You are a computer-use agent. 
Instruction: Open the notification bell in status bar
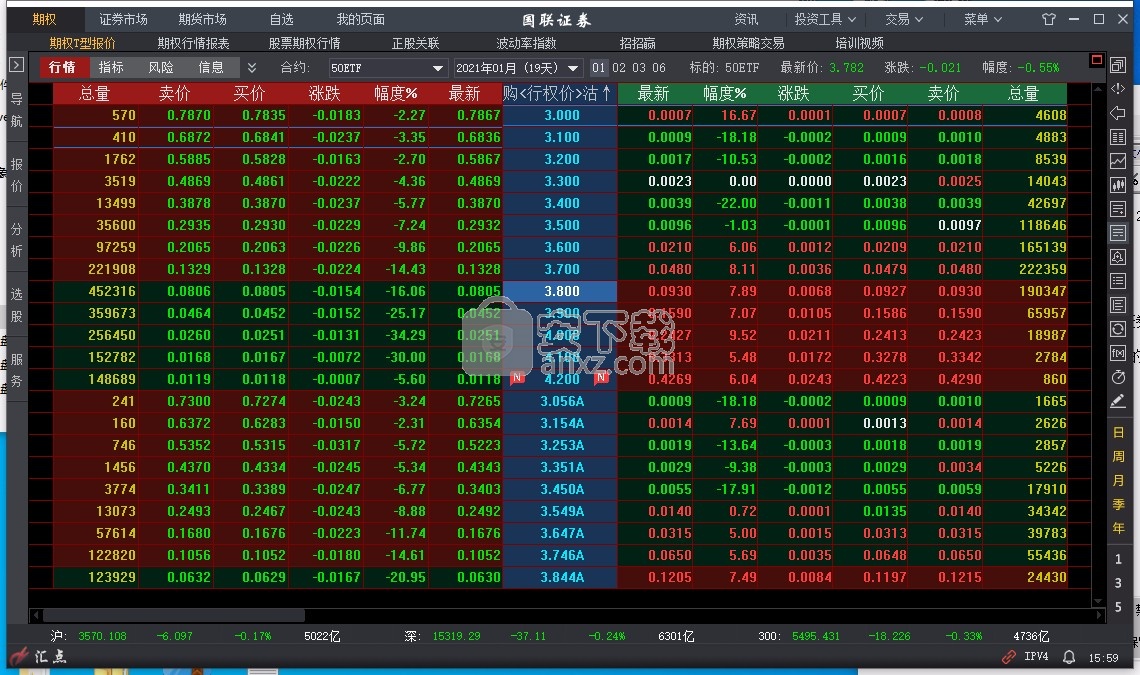(x=1069, y=657)
